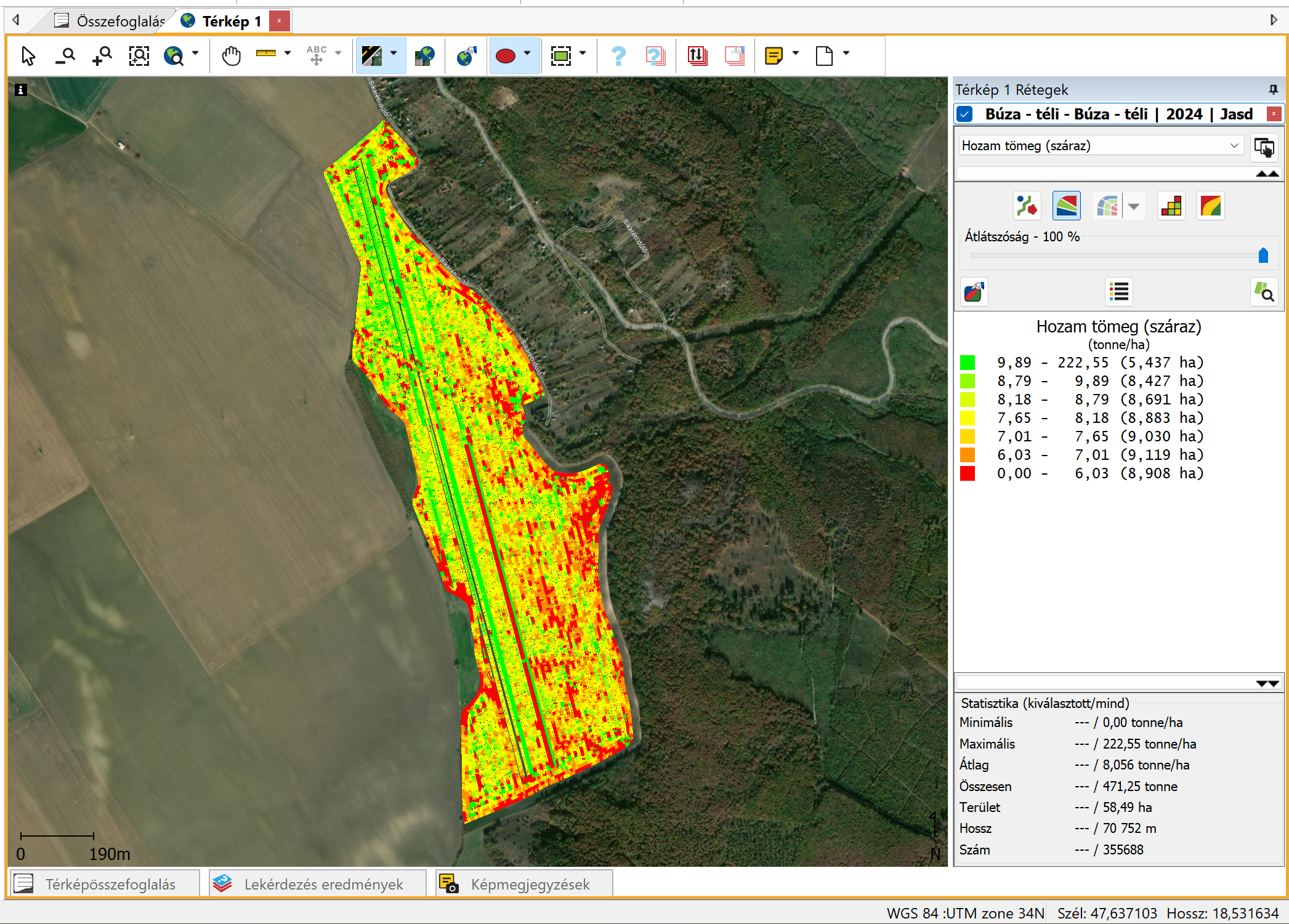The image size is (1289, 924).
Task: Select the arrow pointer tool
Action: 28,56
